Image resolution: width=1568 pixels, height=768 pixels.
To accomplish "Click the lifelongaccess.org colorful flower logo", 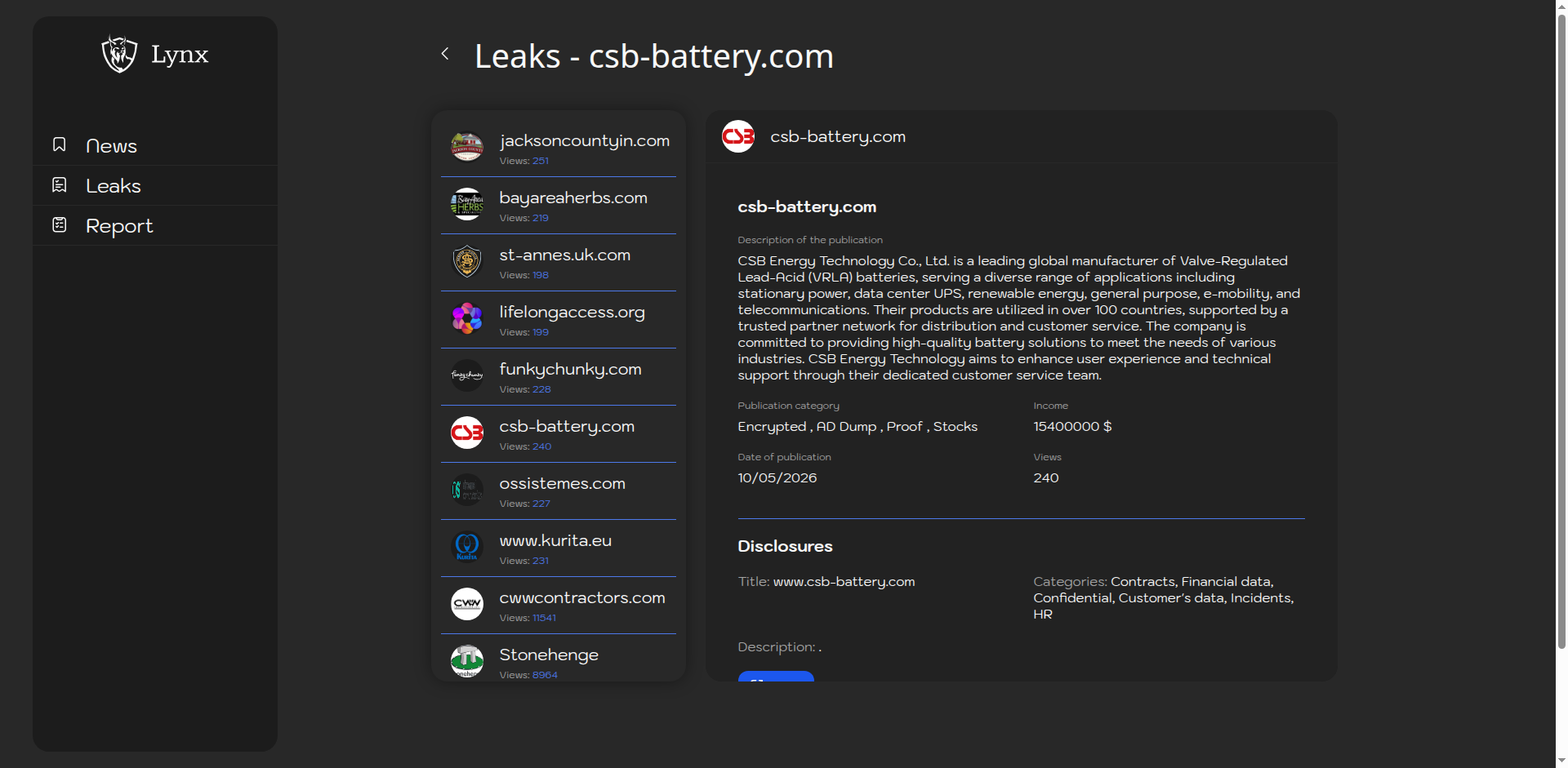I will [467, 318].
